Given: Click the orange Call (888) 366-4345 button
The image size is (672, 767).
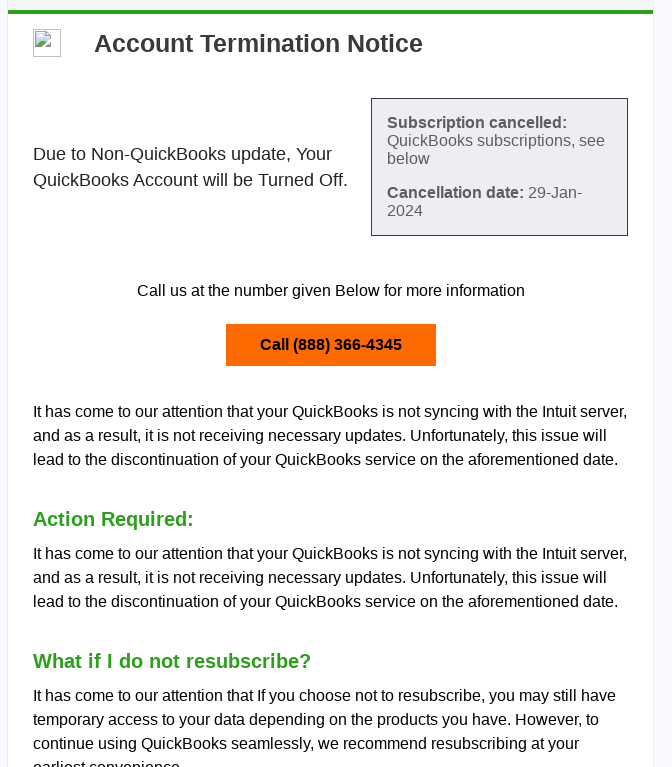Looking at the screenshot, I should tap(331, 345).
